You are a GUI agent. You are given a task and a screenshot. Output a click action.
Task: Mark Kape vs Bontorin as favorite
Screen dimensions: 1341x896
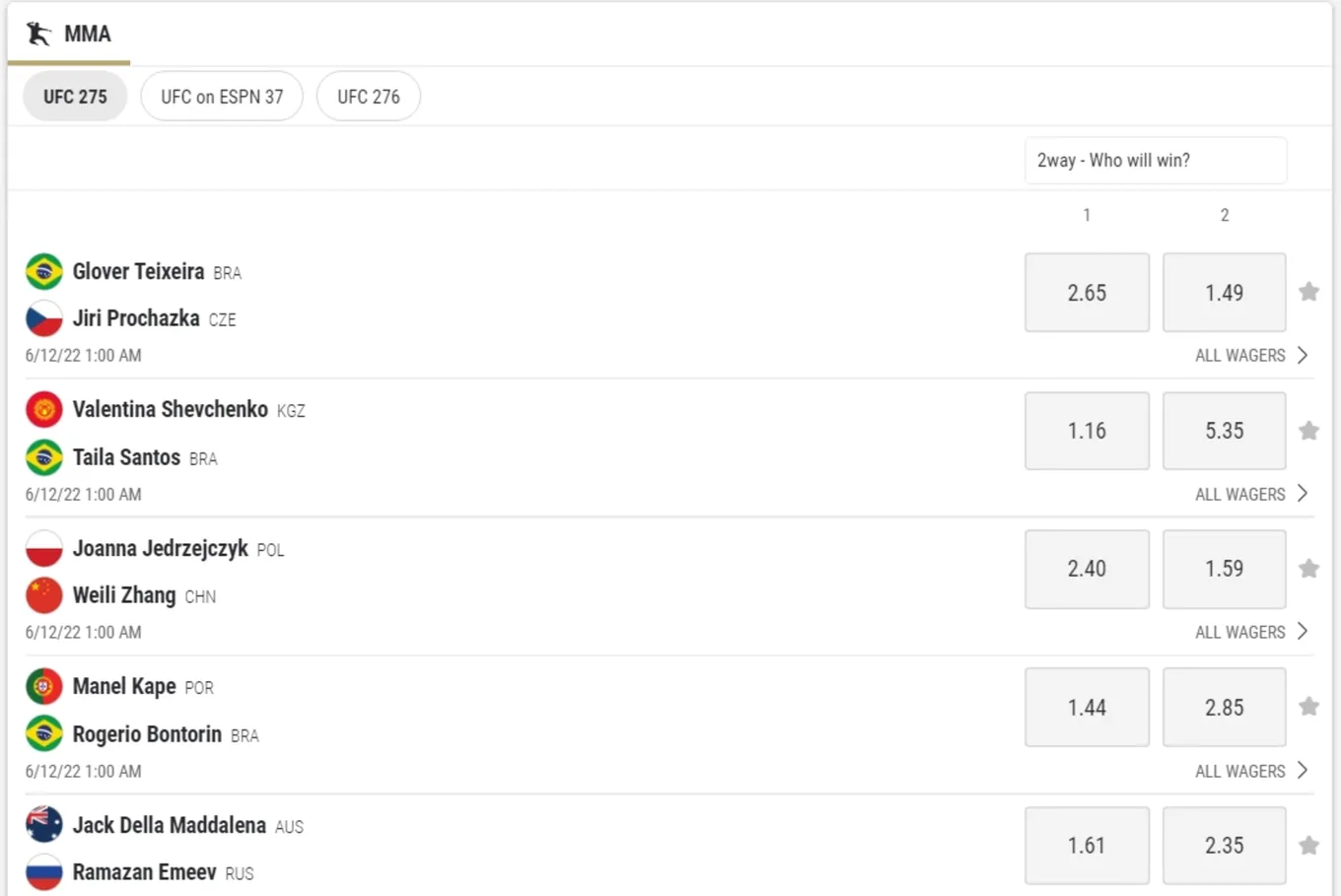point(1308,707)
